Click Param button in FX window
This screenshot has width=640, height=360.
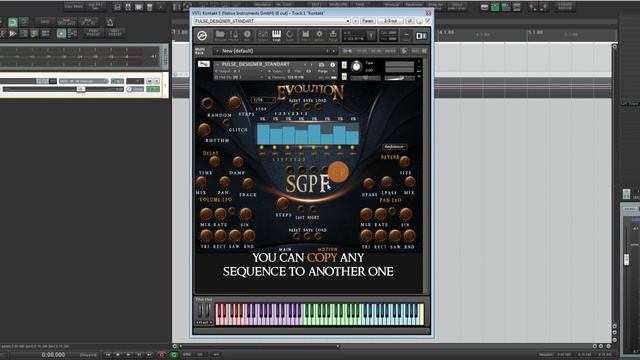pos(368,21)
